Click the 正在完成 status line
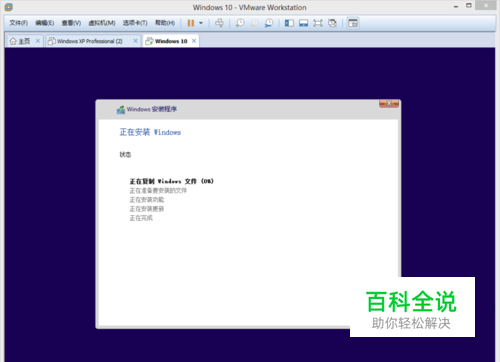 (x=141, y=218)
